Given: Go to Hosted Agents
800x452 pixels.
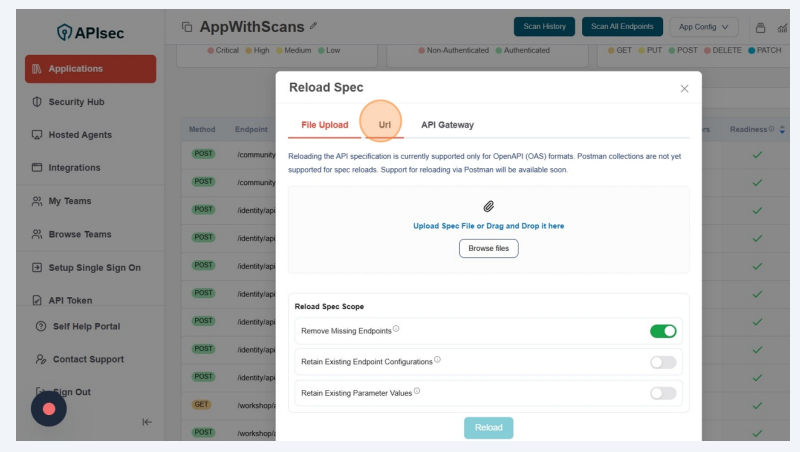Looking at the screenshot, I should [x=80, y=135].
